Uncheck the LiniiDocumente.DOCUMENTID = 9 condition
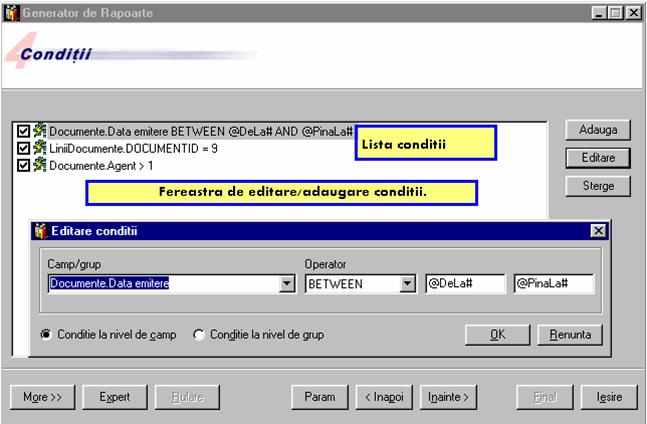The height and width of the screenshot is (424, 647). click(24, 148)
